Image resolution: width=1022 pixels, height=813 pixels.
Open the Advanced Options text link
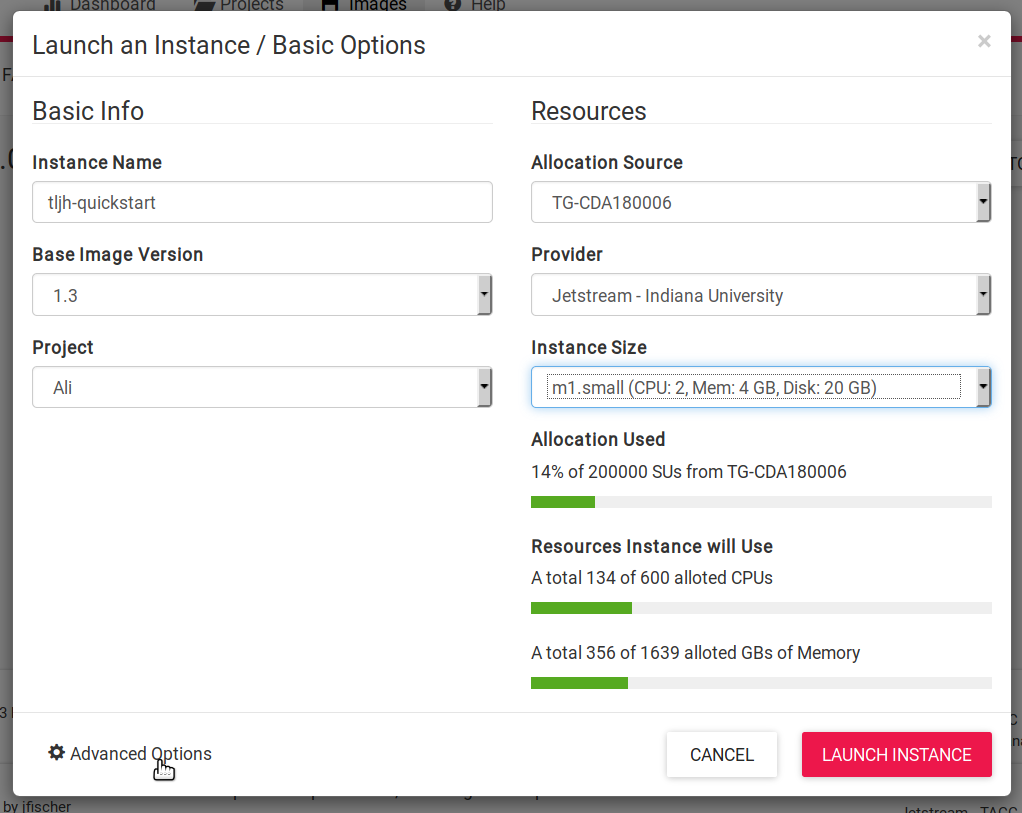(x=141, y=754)
